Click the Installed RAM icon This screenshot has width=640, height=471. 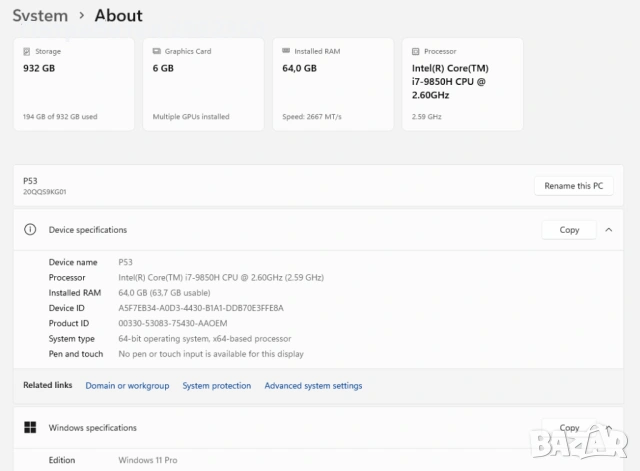pyautogui.click(x=287, y=51)
